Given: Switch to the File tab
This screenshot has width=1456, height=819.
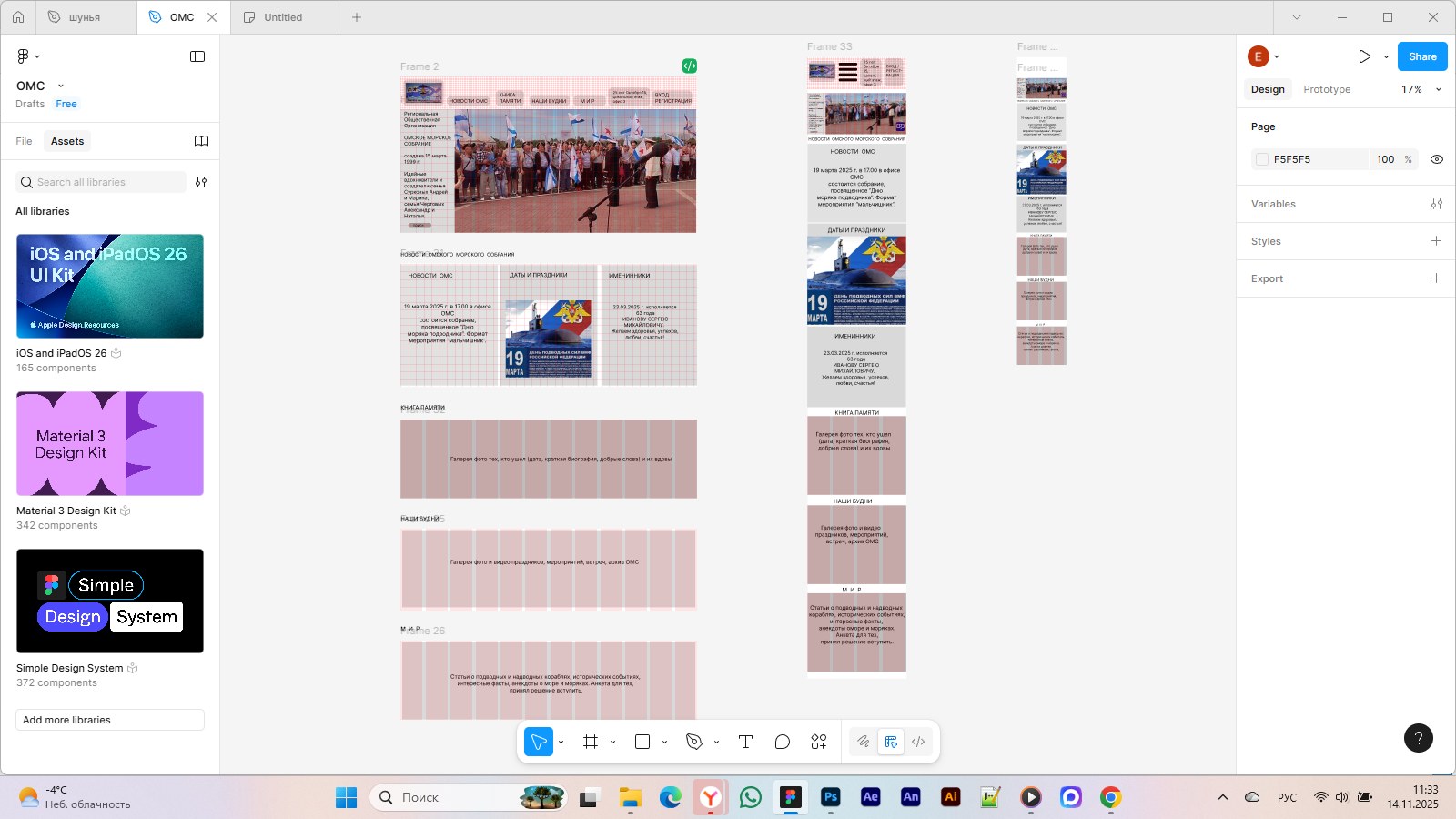Looking at the screenshot, I should [24, 141].
